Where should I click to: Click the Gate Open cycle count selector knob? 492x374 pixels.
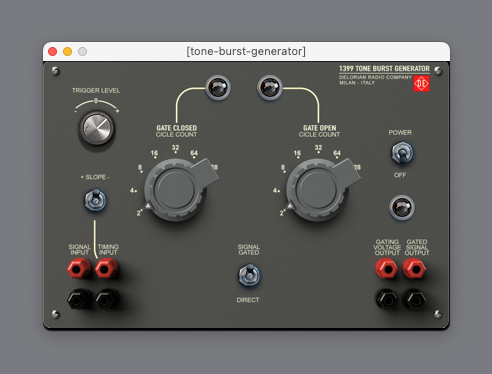318,189
